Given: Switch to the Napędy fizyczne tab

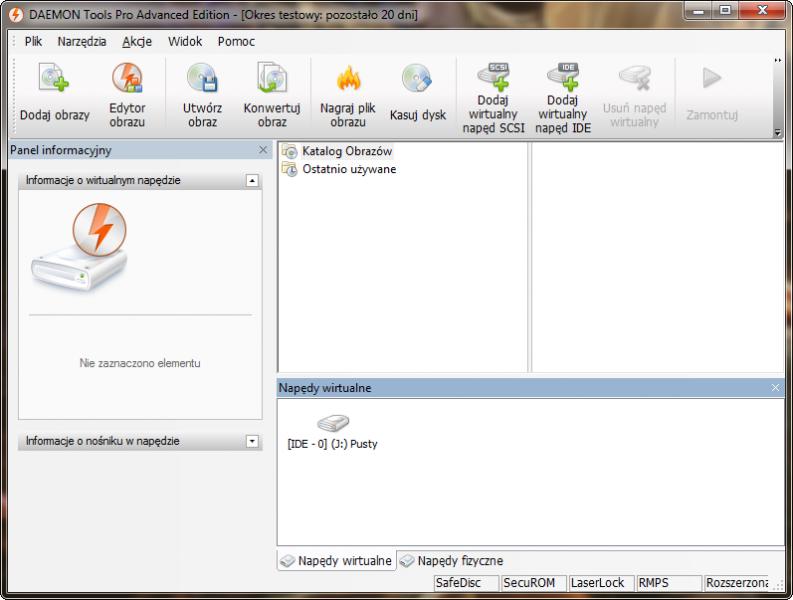Looking at the screenshot, I should tap(452, 561).
